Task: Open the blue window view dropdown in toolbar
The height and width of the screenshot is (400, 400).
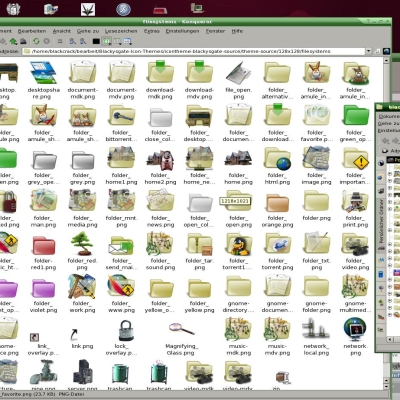Action: pyautogui.click(x=128, y=41)
